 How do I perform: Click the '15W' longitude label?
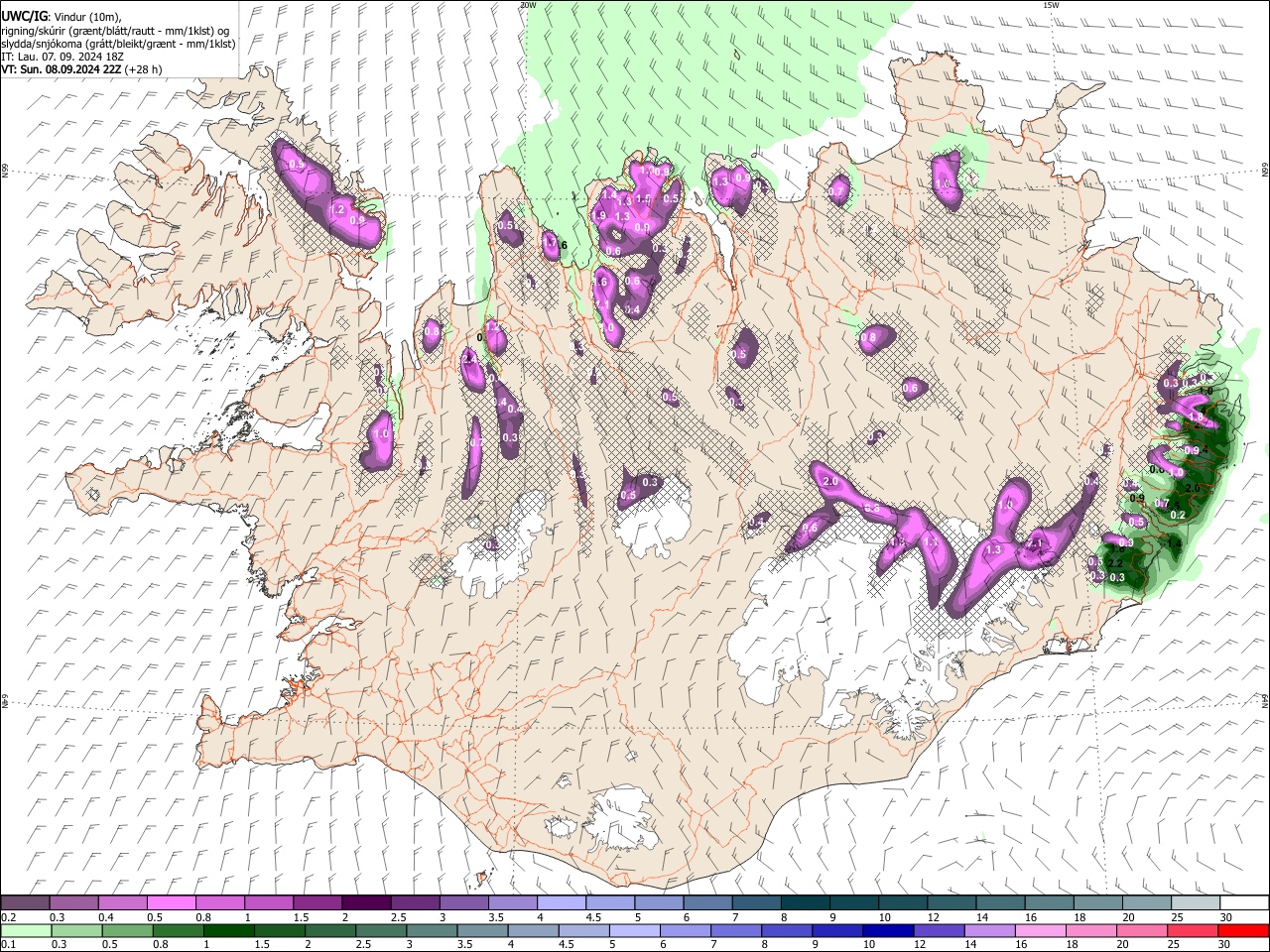coord(1052,5)
